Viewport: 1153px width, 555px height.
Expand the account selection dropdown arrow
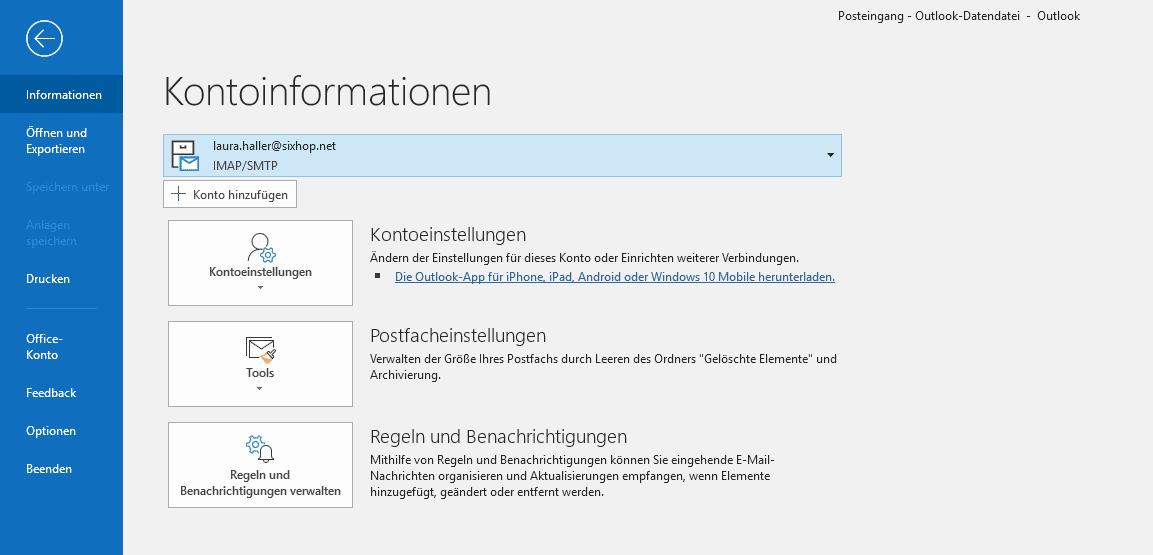(x=830, y=155)
